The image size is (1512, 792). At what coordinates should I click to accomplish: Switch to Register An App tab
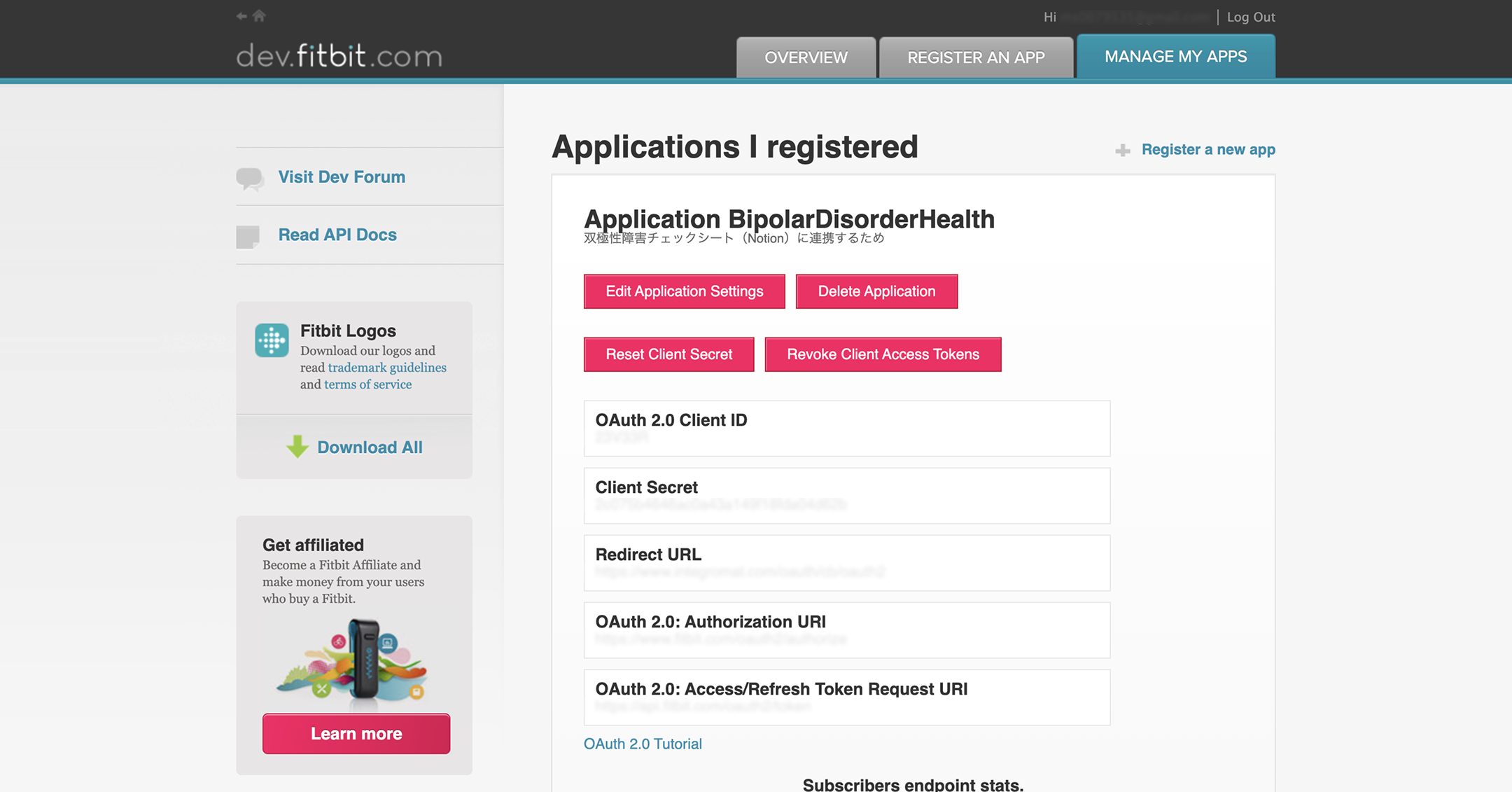click(976, 57)
